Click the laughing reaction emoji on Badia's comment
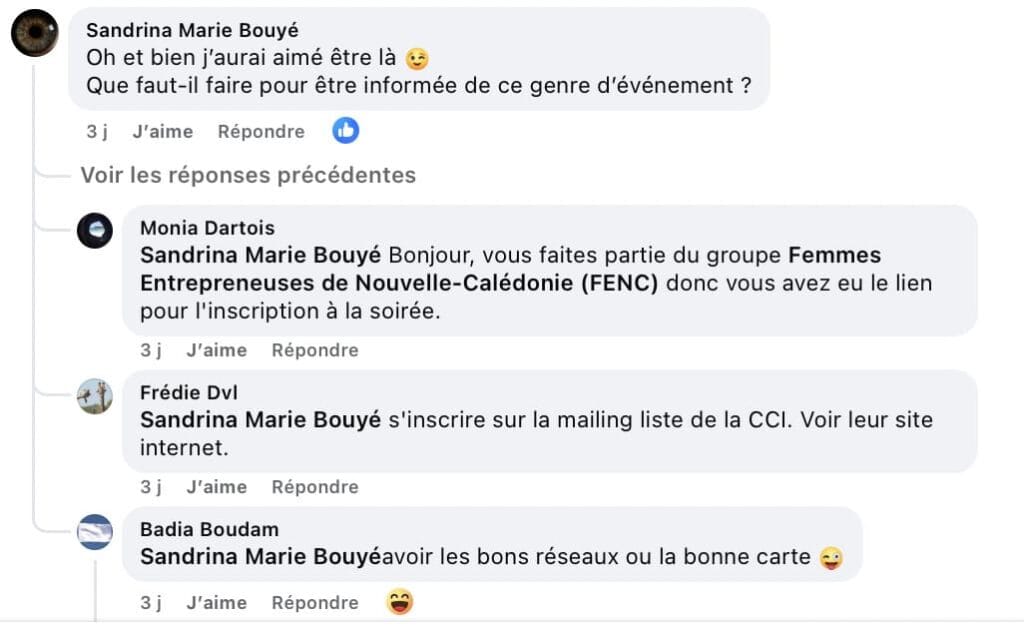 click(400, 602)
